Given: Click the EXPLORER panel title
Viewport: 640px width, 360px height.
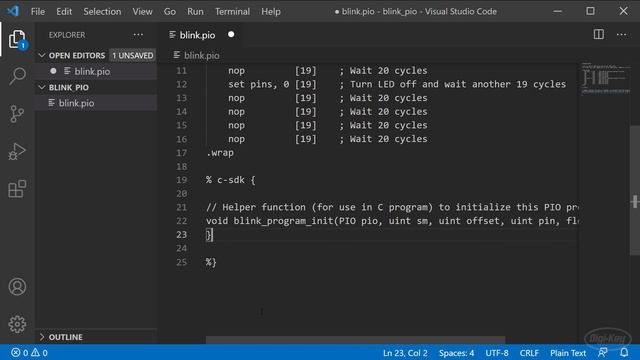Looking at the screenshot, I should tap(67, 35).
